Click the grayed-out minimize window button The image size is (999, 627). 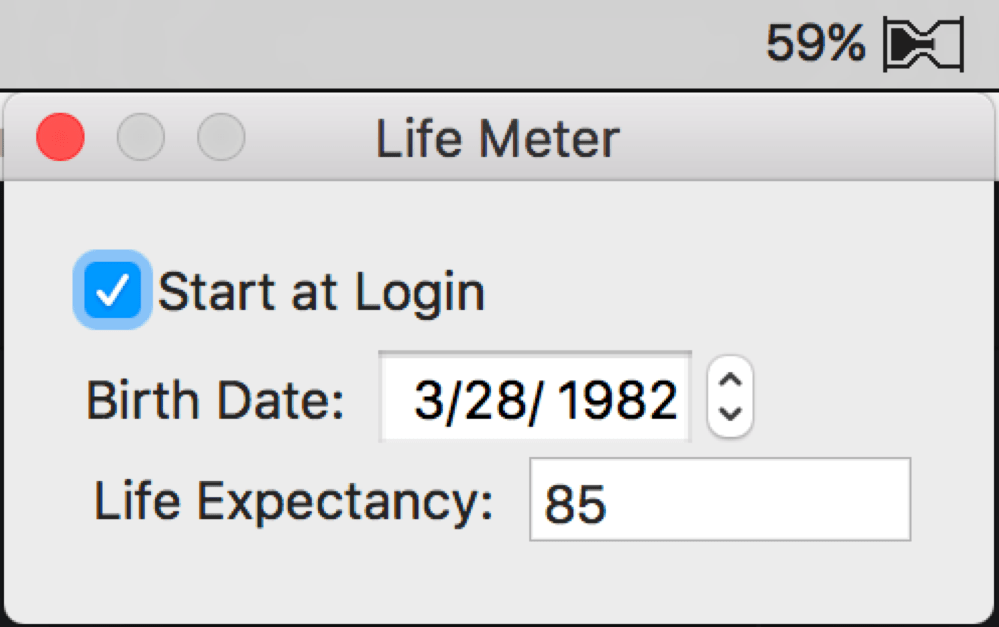141,138
